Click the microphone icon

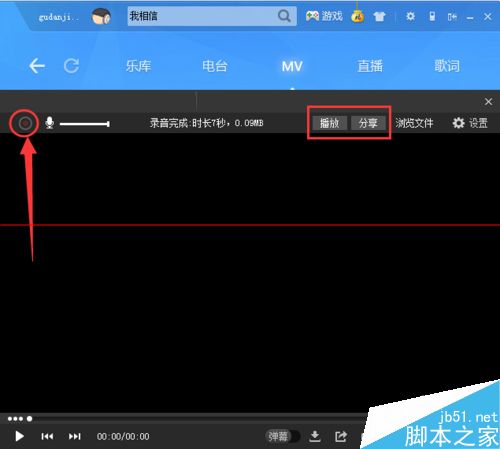50,123
